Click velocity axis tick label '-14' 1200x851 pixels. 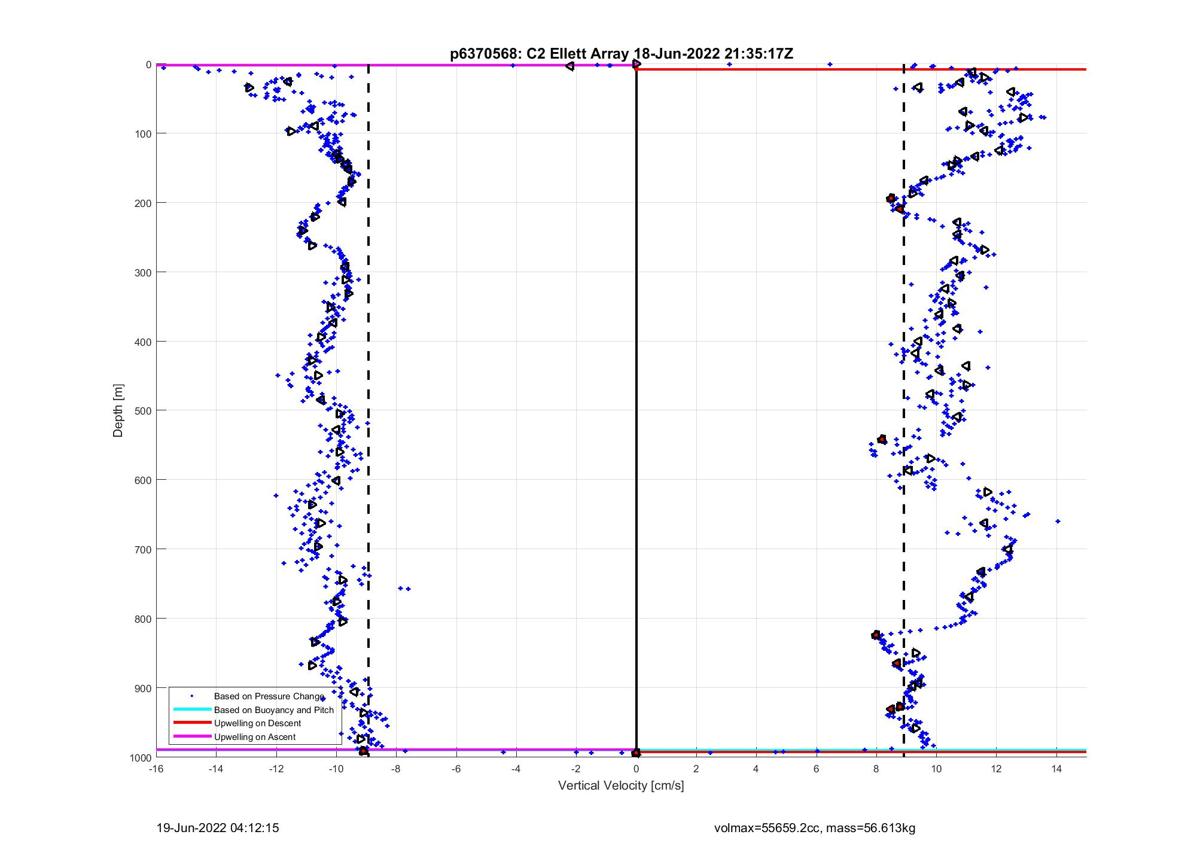[216, 769]
